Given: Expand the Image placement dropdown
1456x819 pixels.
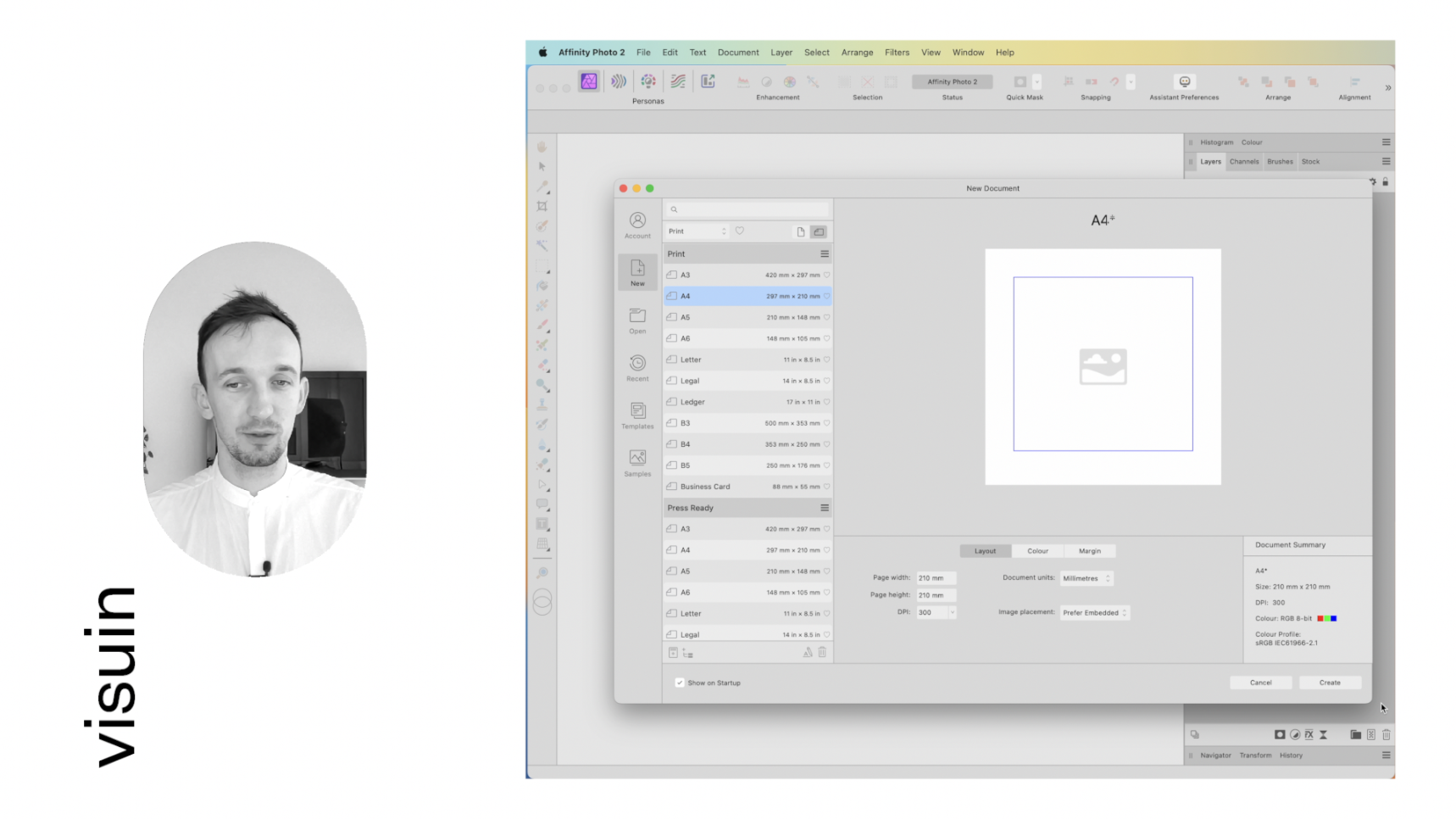Looking at the screenshot, I should click(x=1094, y=613).
